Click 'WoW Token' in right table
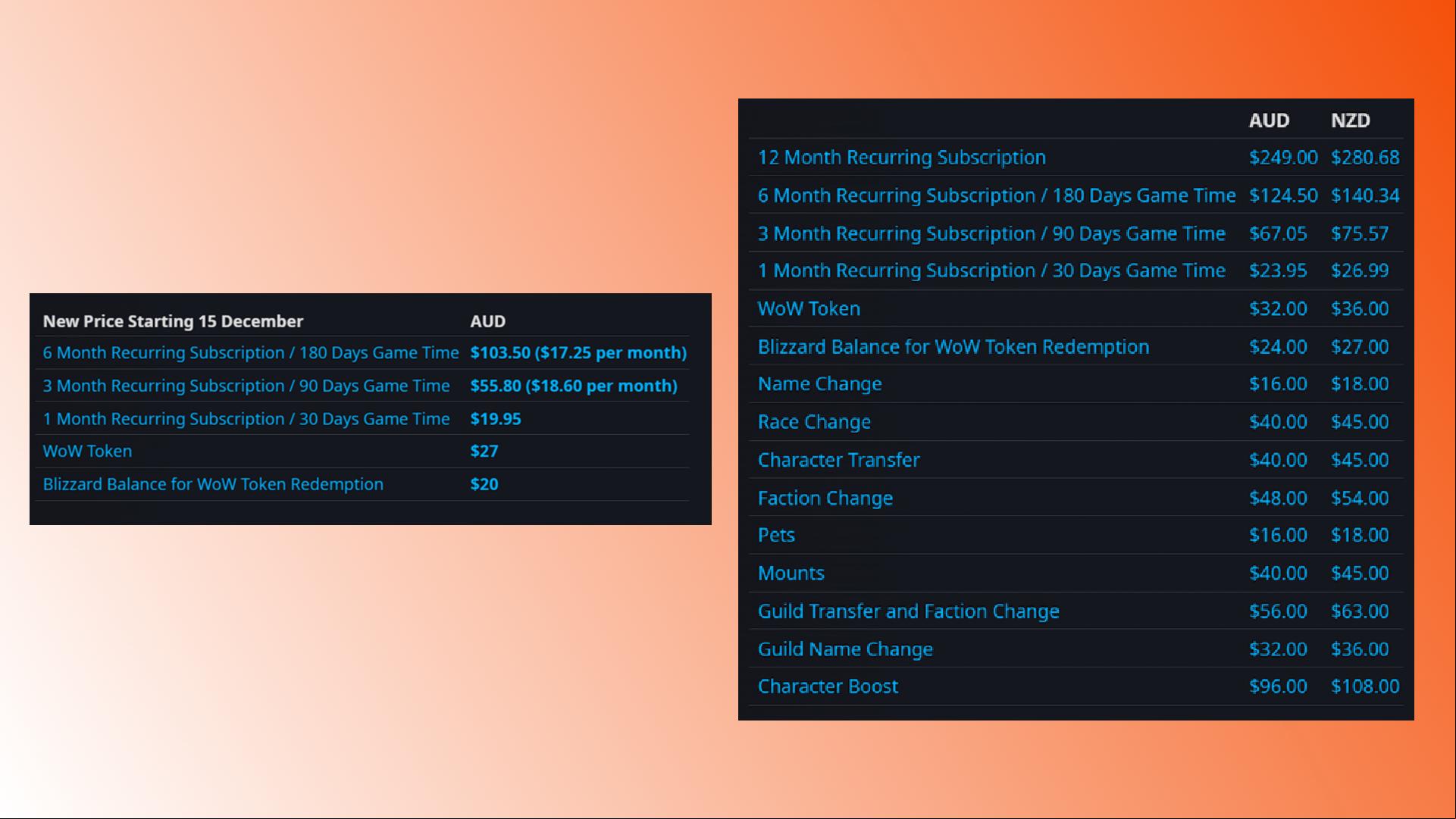 (x=809, y=308)
